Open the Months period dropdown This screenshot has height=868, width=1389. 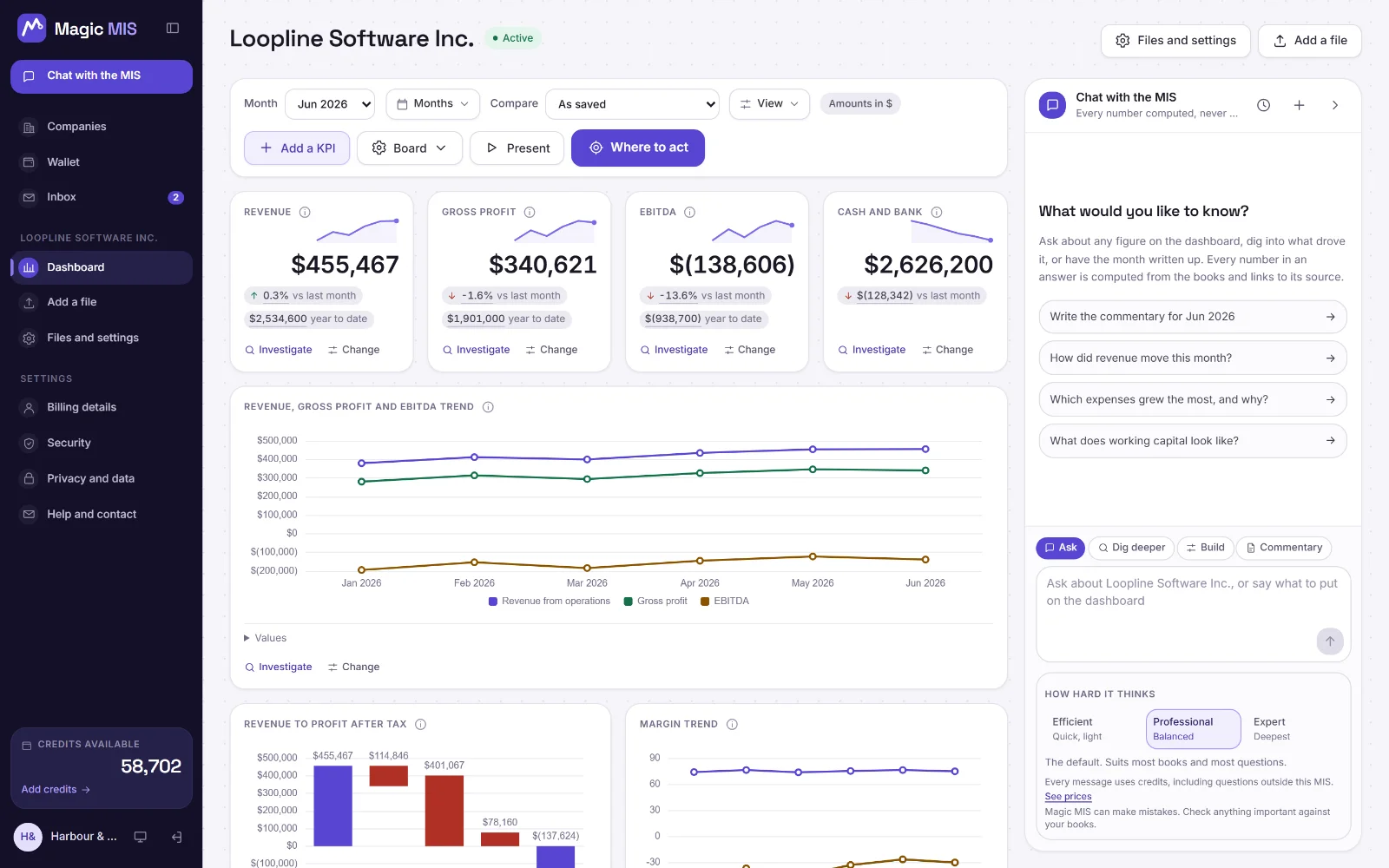click(433, 104)
